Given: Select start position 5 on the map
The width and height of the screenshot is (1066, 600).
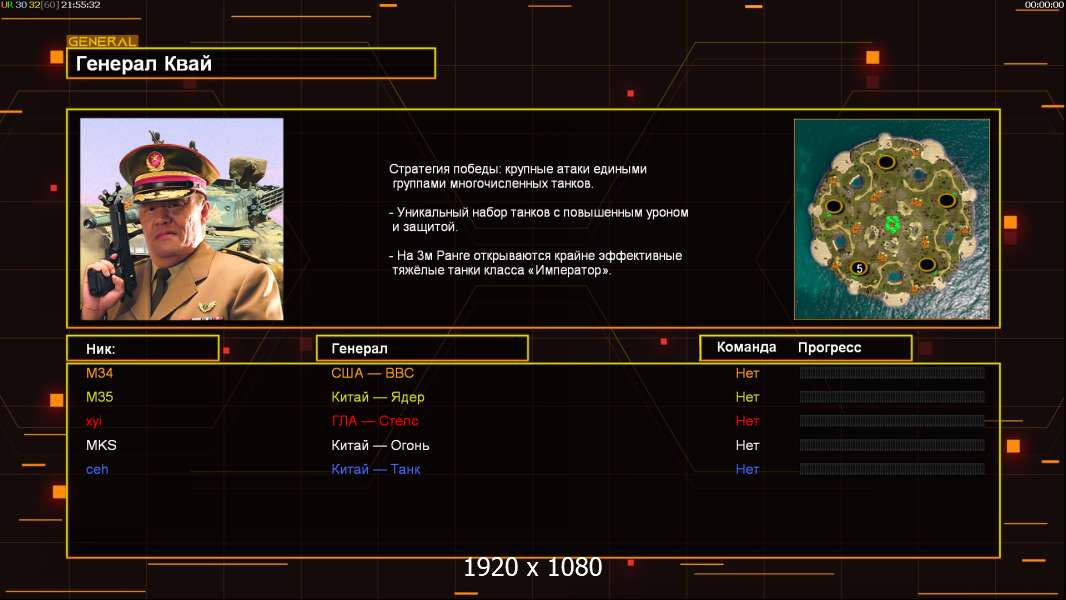Looking at the screenshot, I should 859,268.
